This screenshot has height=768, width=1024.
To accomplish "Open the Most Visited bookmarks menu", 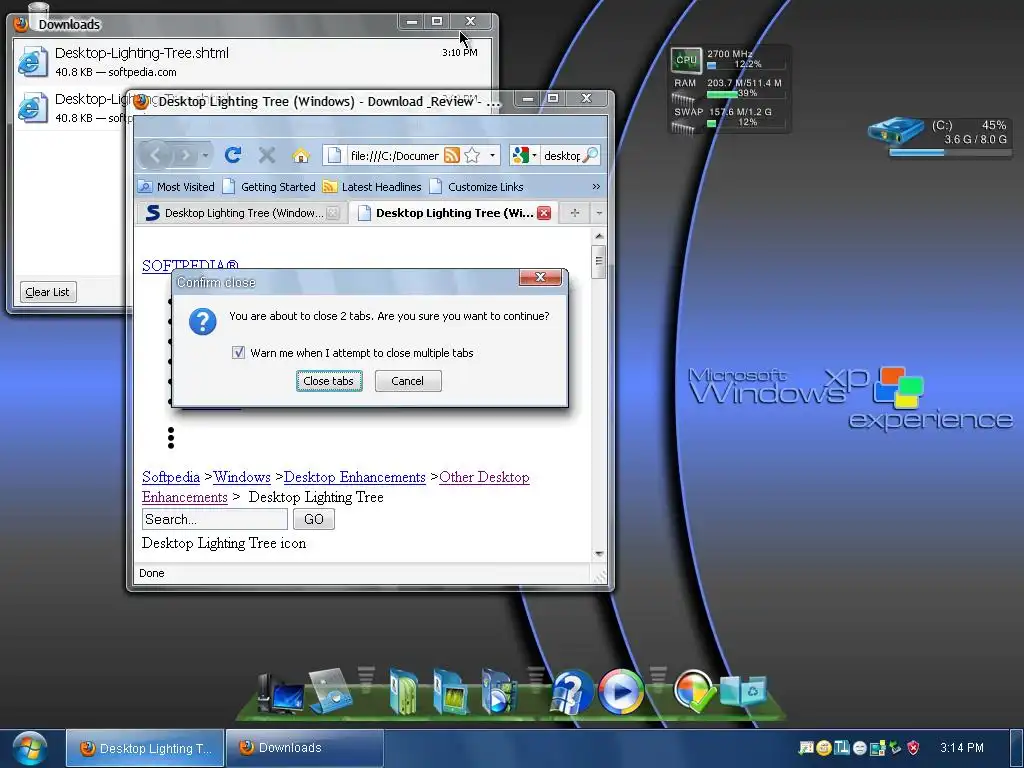I will (x=176, y=187).
